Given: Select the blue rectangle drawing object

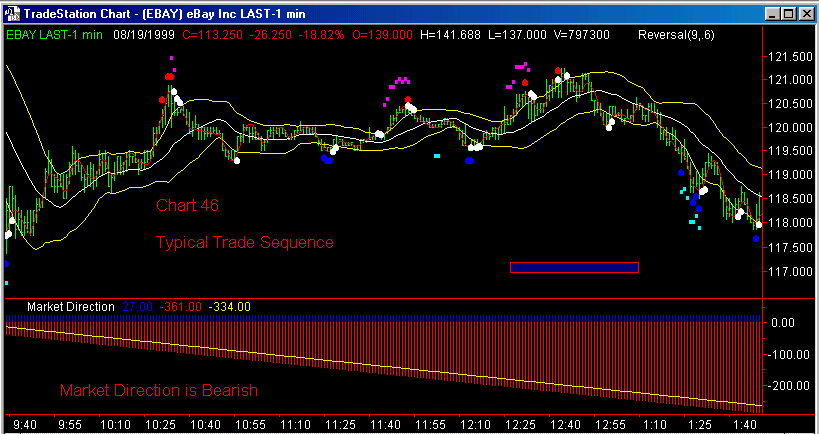Looking at the screenshot, I should tap(574, 267).
